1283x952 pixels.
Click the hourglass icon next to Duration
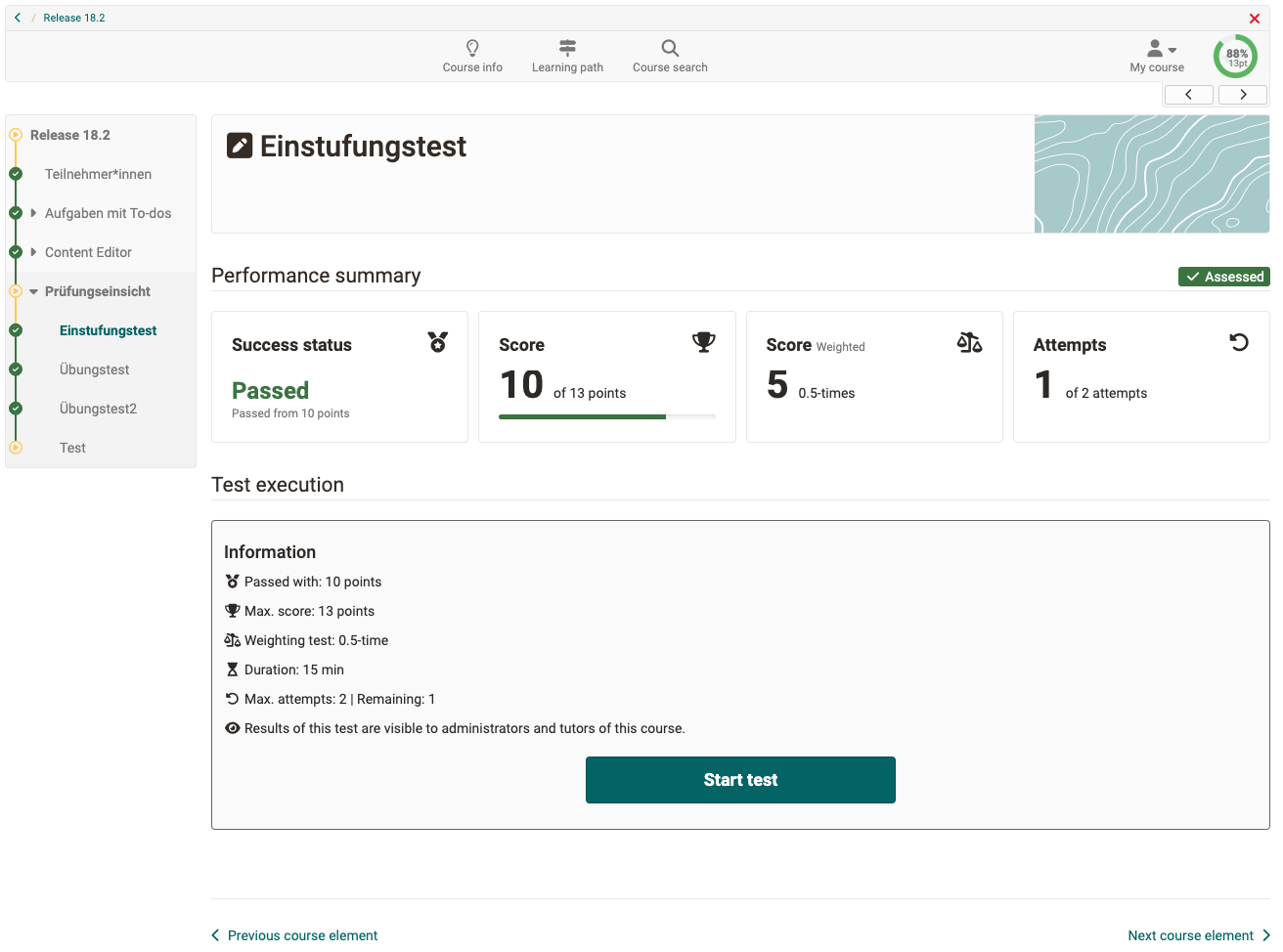click(x=234, y=670)
